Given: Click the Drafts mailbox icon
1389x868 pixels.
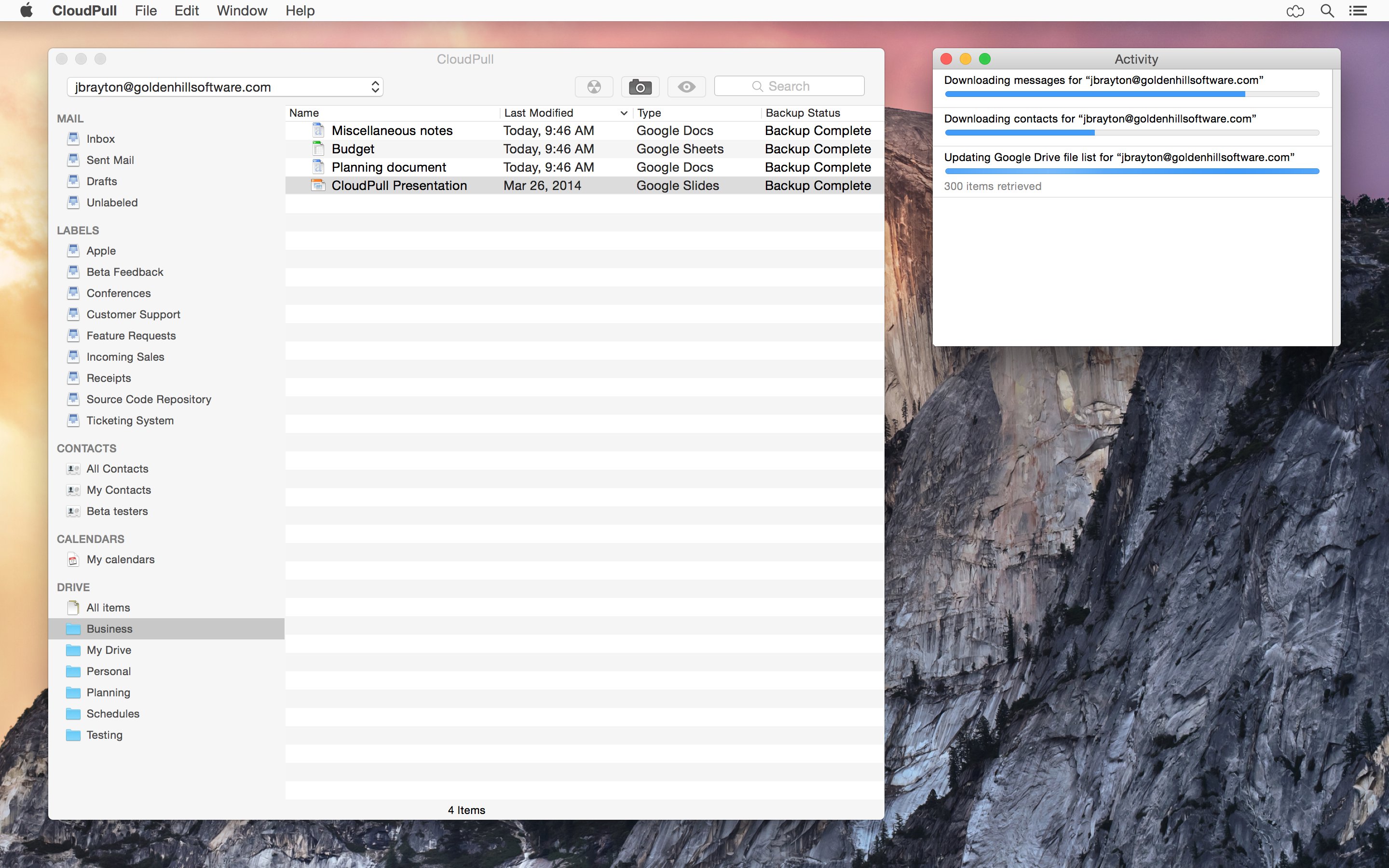Looking at the screenshot, I should 73,181.
